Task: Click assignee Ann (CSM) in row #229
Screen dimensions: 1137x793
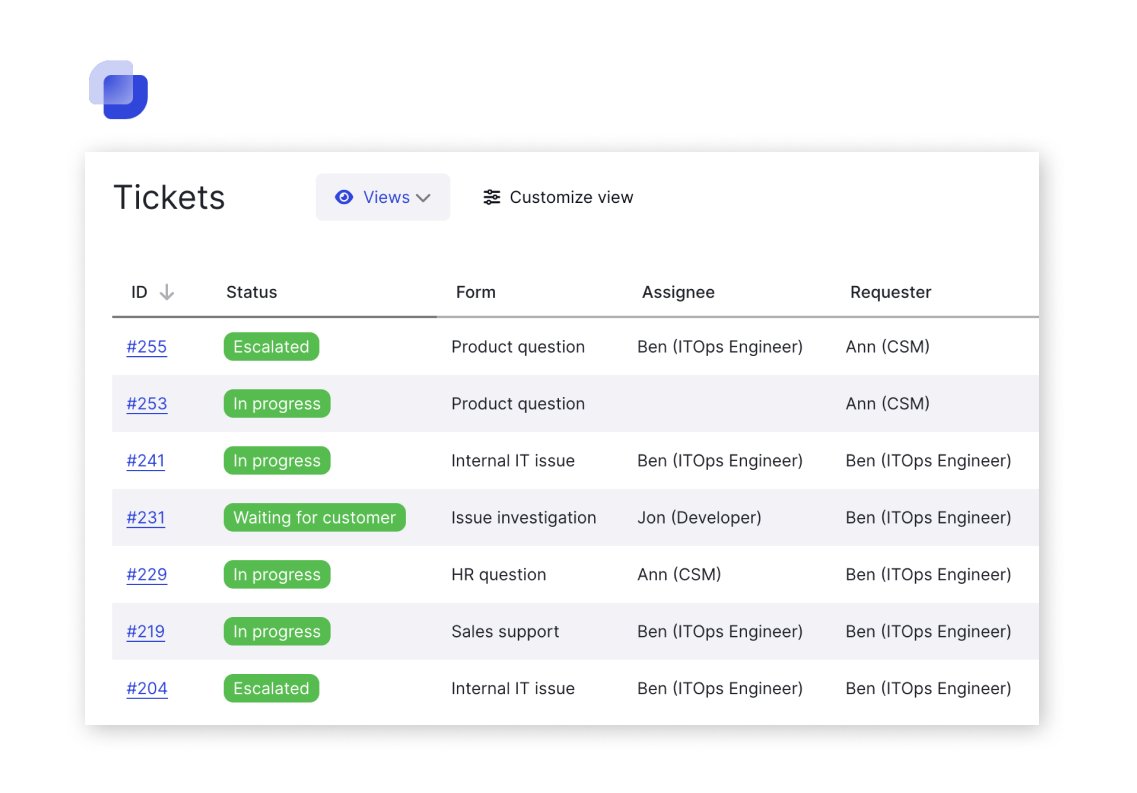Action: pyautogui.click(x=679, y=575)
